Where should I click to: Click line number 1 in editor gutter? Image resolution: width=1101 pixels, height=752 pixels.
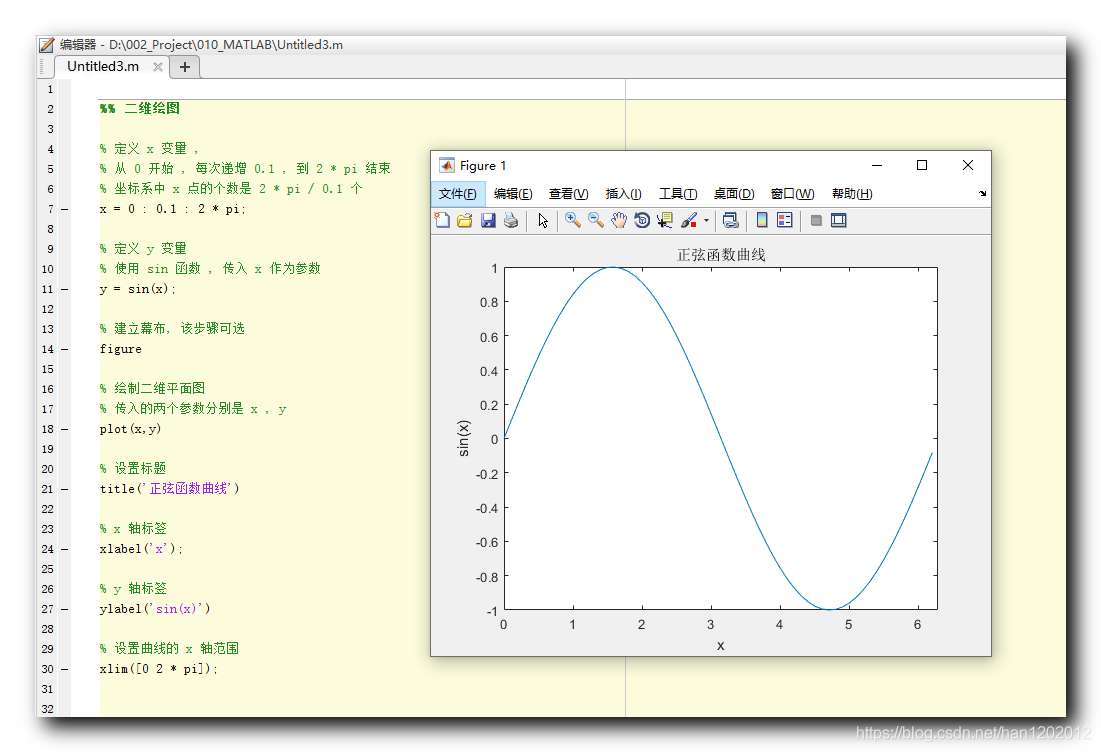[x=50, y=89]
